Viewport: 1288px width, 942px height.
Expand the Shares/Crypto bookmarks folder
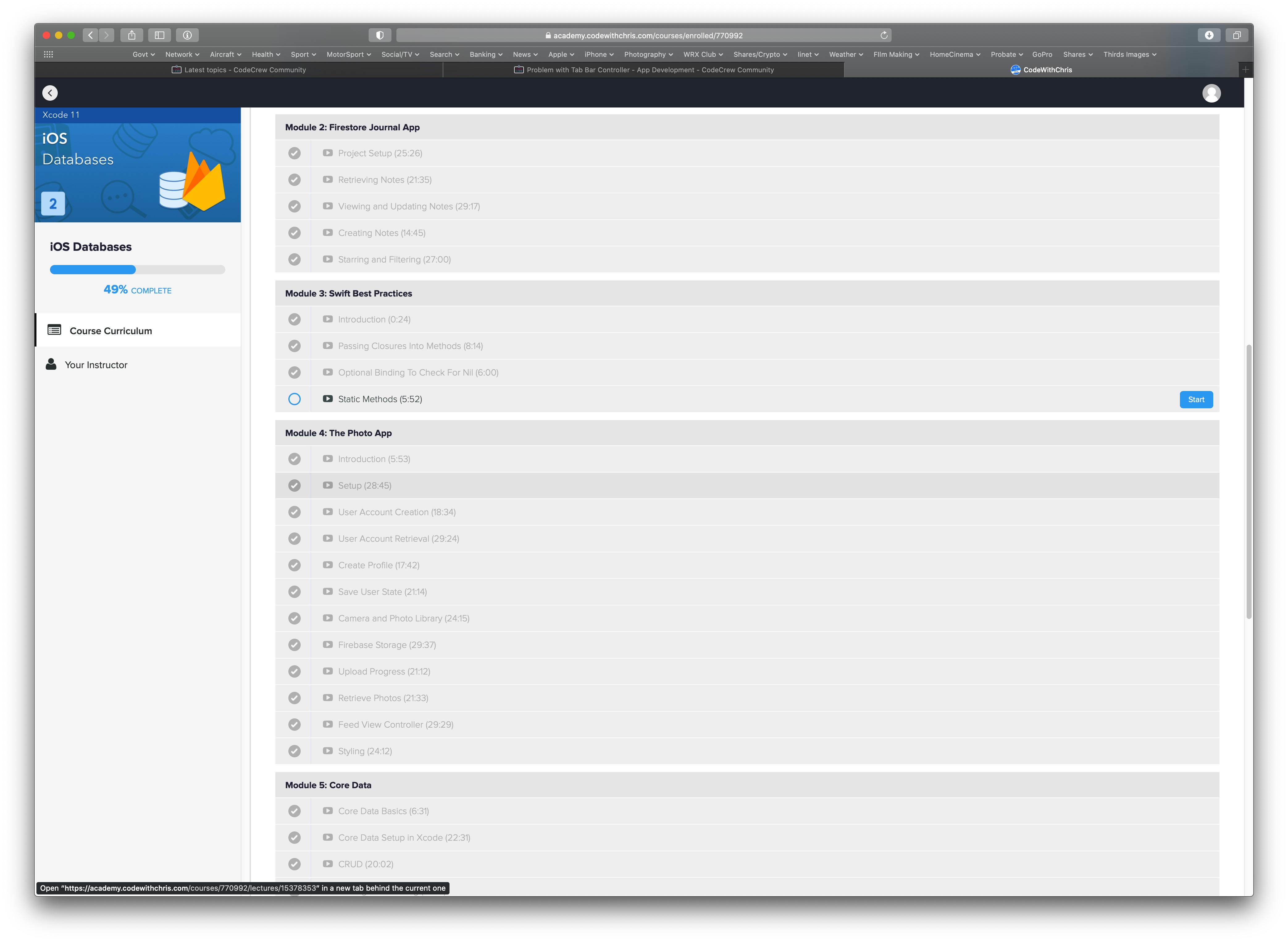tap(760, 54)
